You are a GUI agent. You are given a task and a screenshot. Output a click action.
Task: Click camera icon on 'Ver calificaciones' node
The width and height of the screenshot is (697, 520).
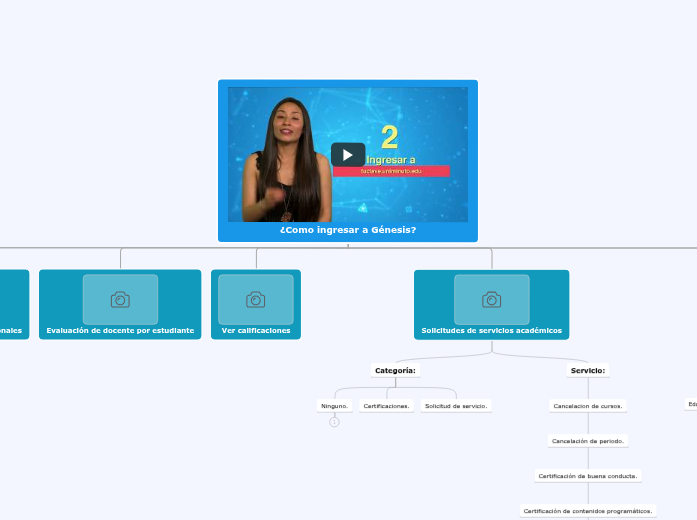click(256, 299)
